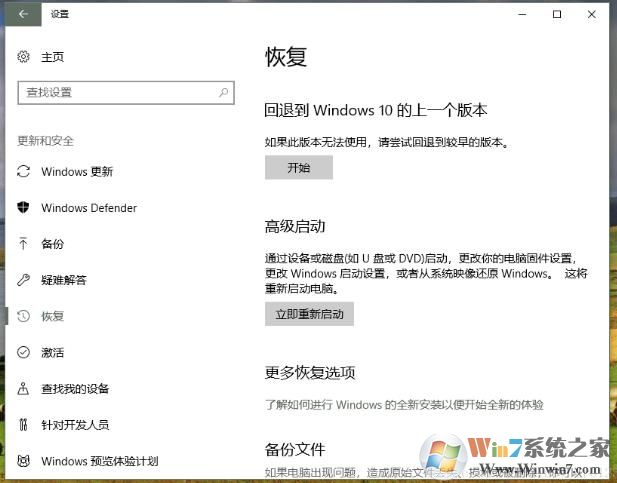Screen dimensions: 617x483
Task: Click the 疑难解答 wrench icon
Action: [23, 280]
